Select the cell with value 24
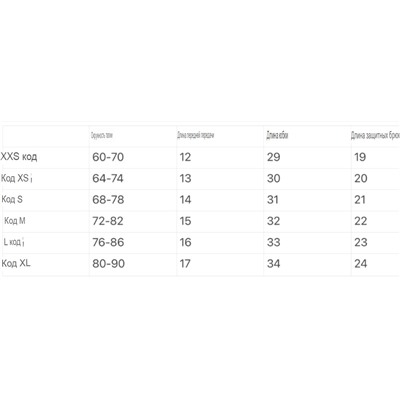400x400 pixels. pos(361,264)
